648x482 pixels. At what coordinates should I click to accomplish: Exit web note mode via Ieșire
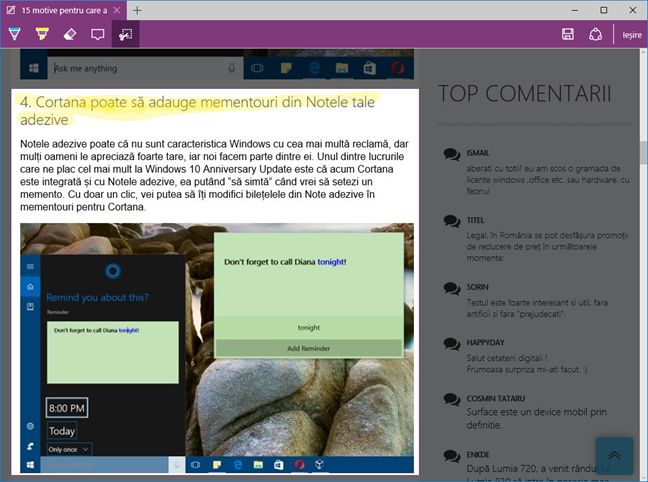tap(632, 35)
